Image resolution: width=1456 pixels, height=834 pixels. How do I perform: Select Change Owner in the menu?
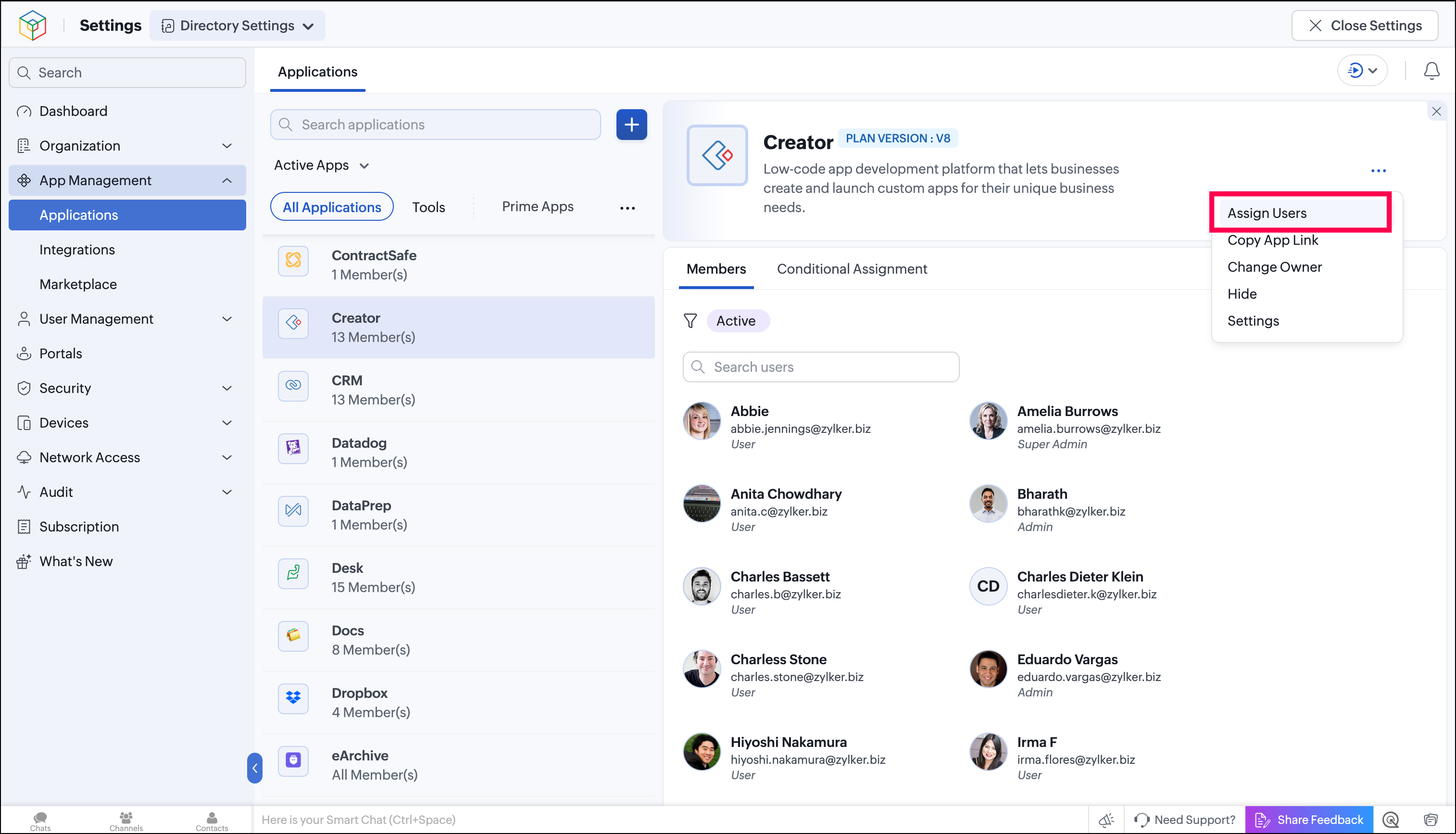tap(1275, 267)
